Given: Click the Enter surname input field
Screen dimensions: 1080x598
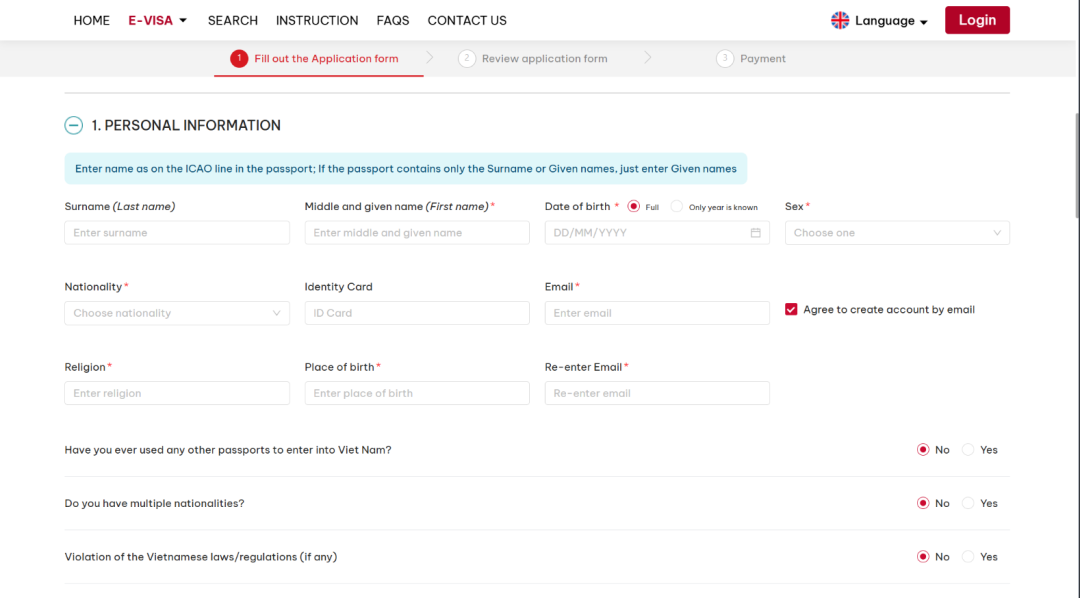Looking at the screenshot, I should click(177, 233).
